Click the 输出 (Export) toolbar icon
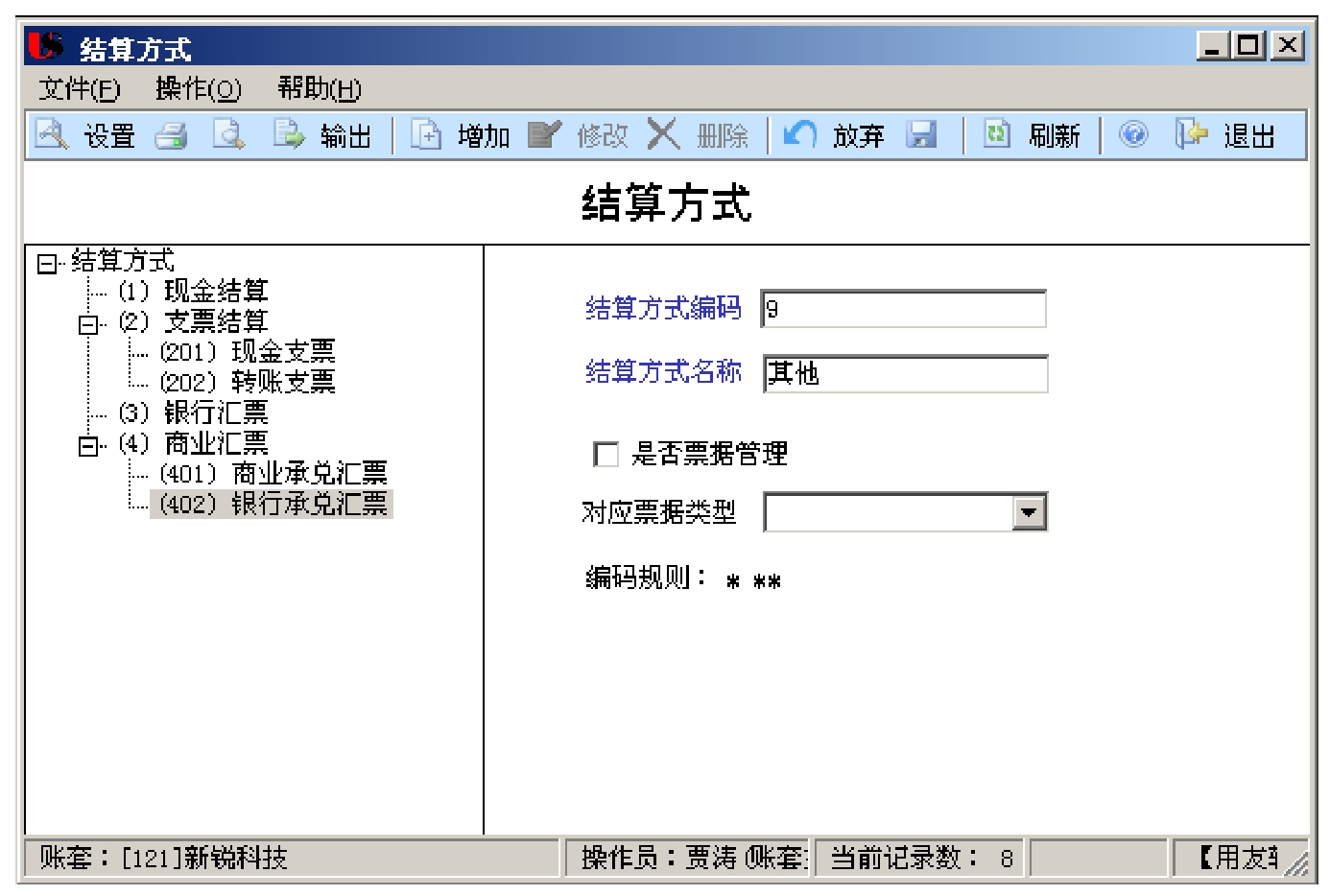1330x896 pixels. (x=288, y=135)
